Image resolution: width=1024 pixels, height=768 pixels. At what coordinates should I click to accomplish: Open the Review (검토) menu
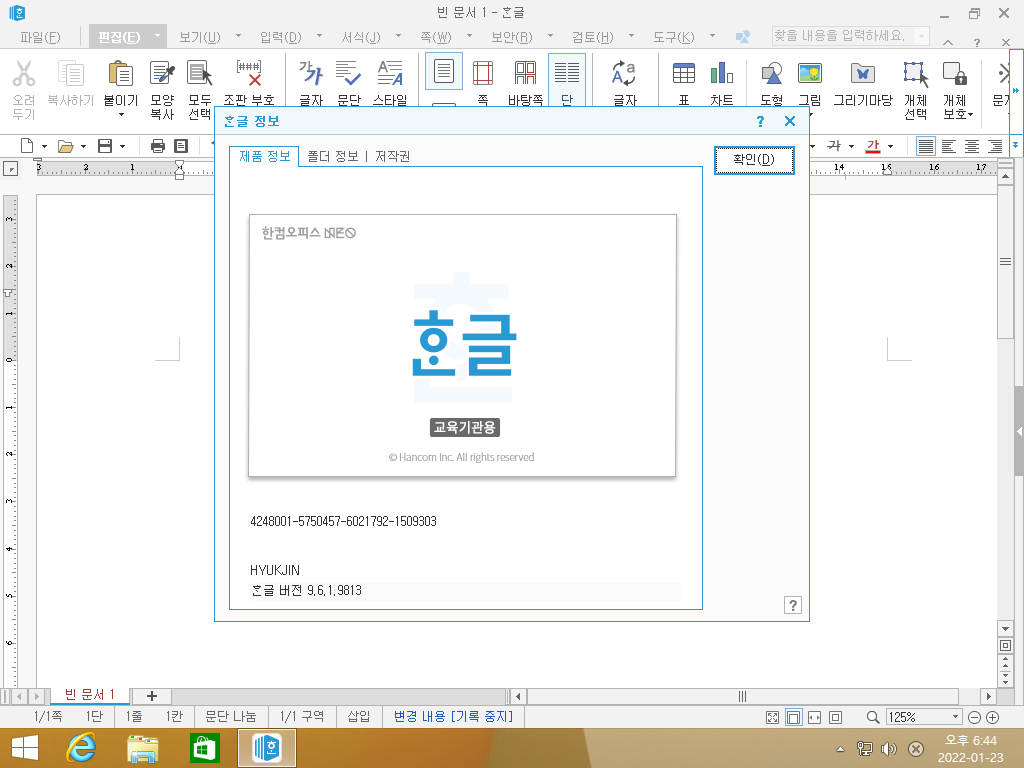tap(593, 37)
